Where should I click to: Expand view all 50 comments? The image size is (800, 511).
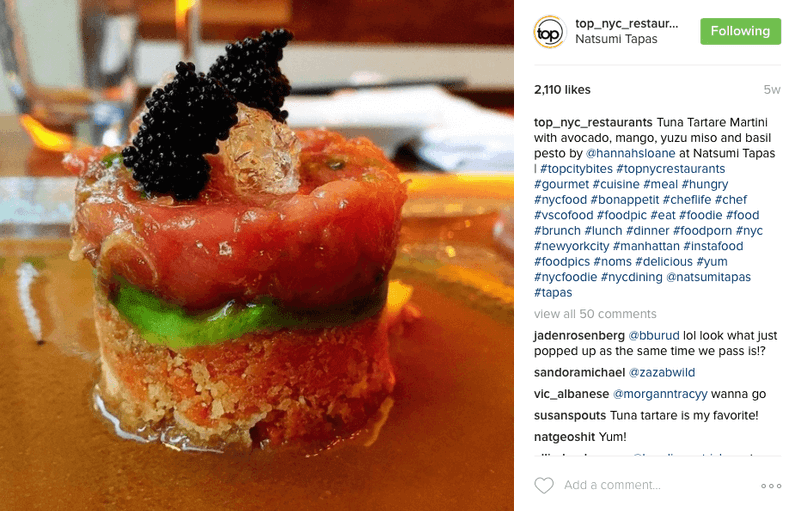click(595, 314)
